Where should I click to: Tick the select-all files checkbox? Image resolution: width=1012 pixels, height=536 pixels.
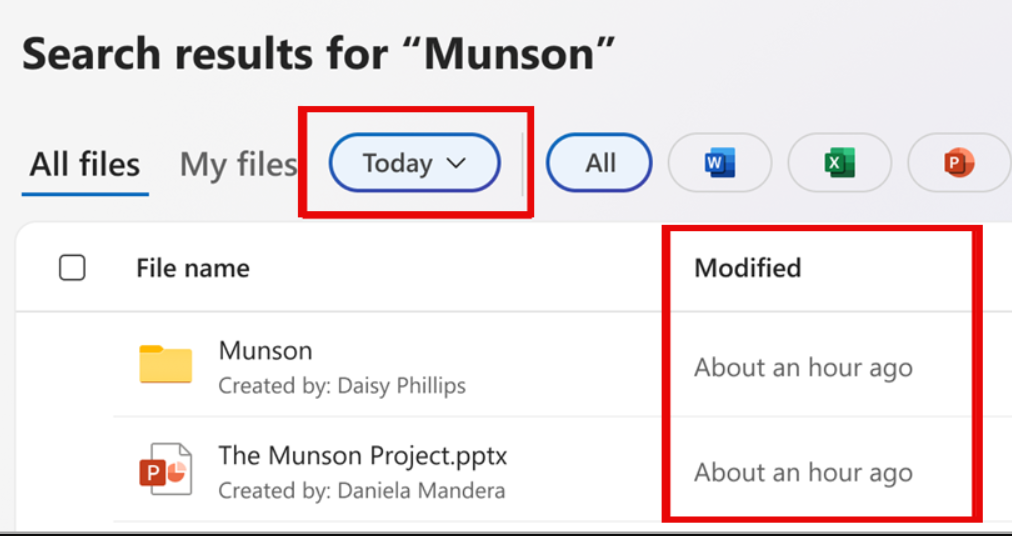coord(72,267)
